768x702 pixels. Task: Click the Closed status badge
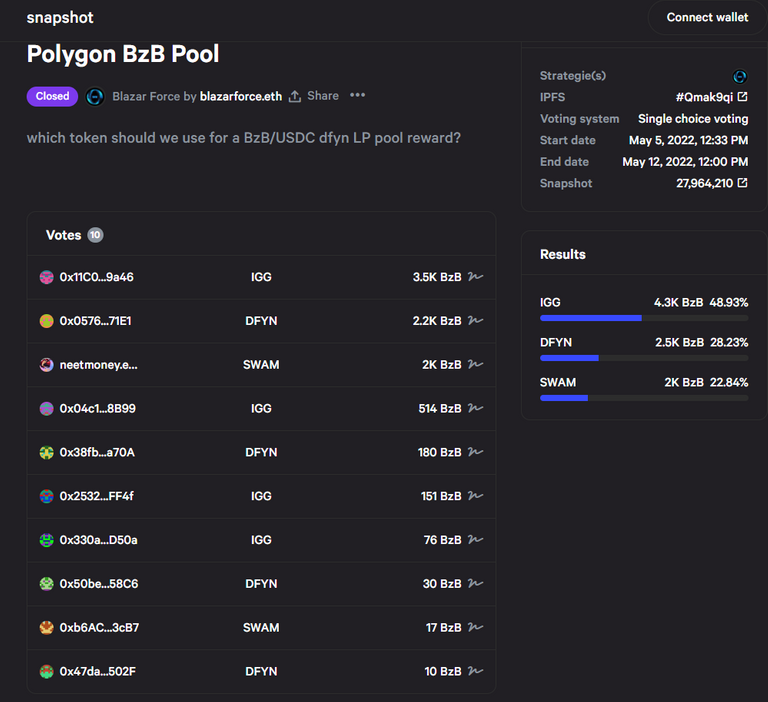coord(52,96)
